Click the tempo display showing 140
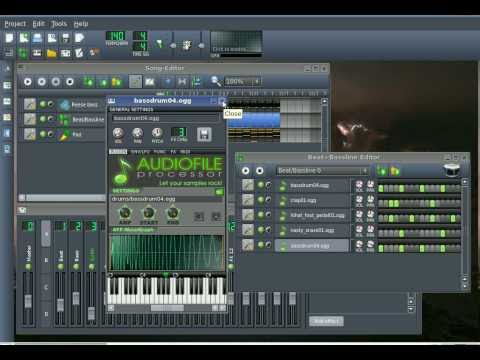 tap(115, 36)
